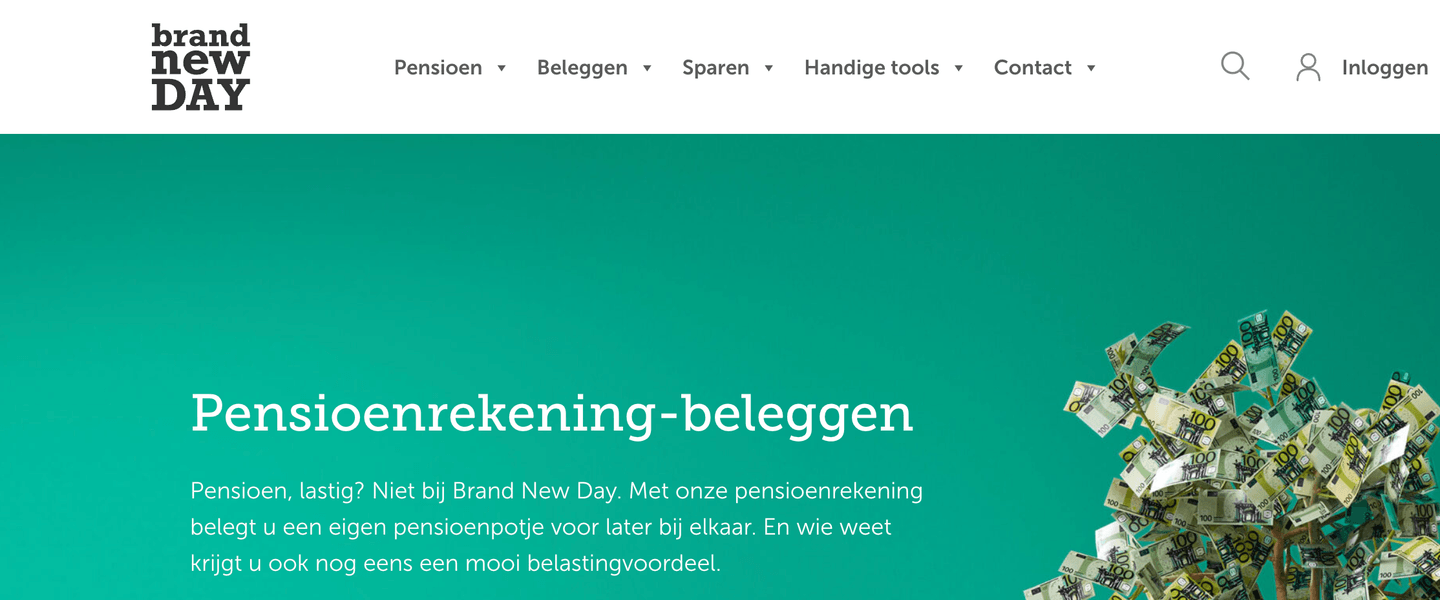Viewport: 1440px width, 600px height.
Task: Click the Brand New Day logo
Action: 199,67
